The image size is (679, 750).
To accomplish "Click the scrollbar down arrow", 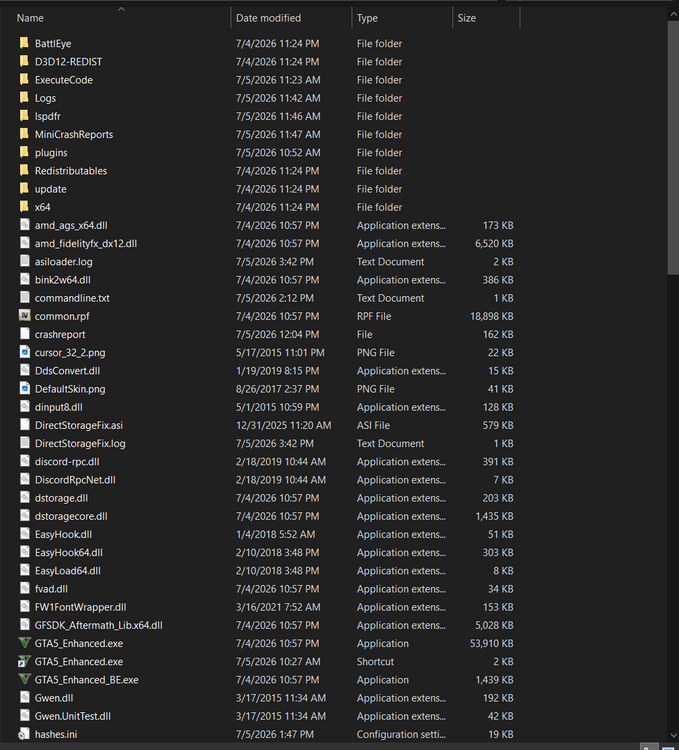I will (x=673, y=736).
